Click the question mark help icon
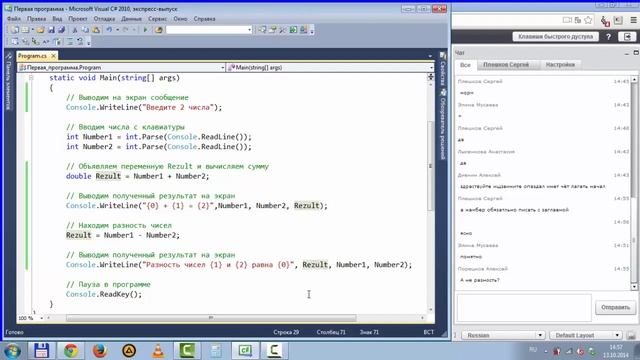 pos(609,37)
